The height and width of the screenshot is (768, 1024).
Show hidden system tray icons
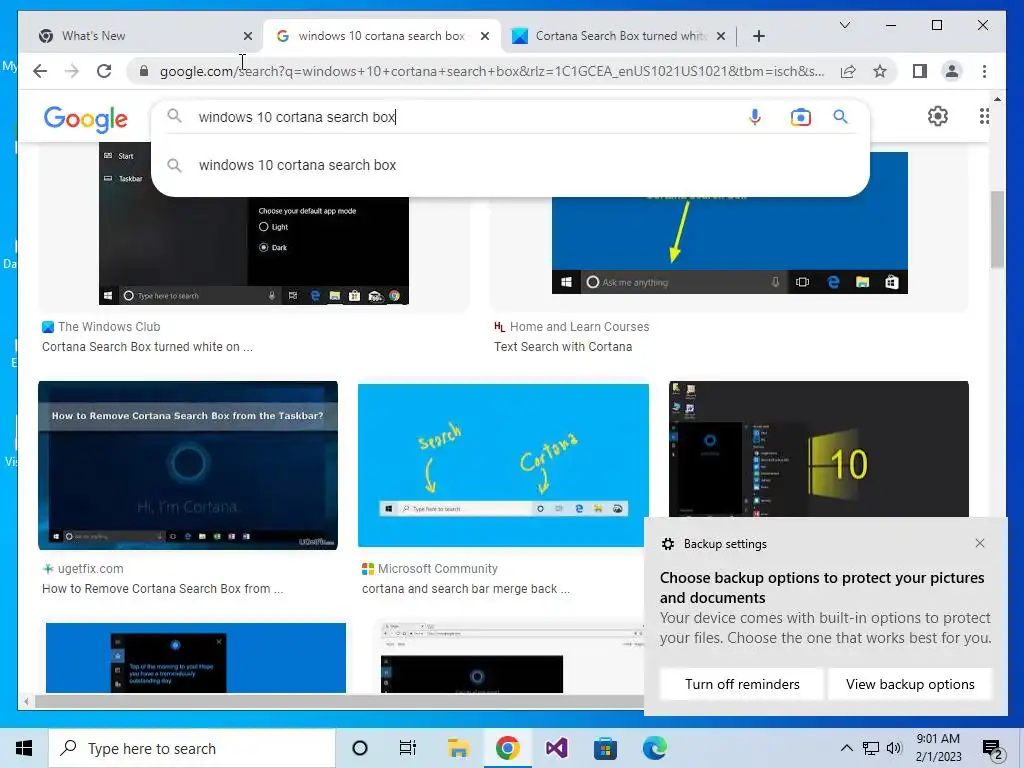pos(846,748)
